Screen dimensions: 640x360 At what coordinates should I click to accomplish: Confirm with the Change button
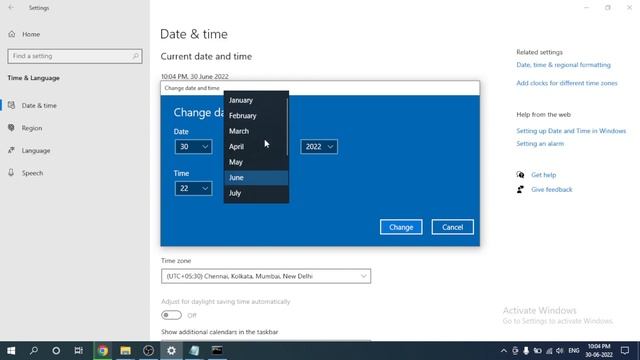point(401,227)
